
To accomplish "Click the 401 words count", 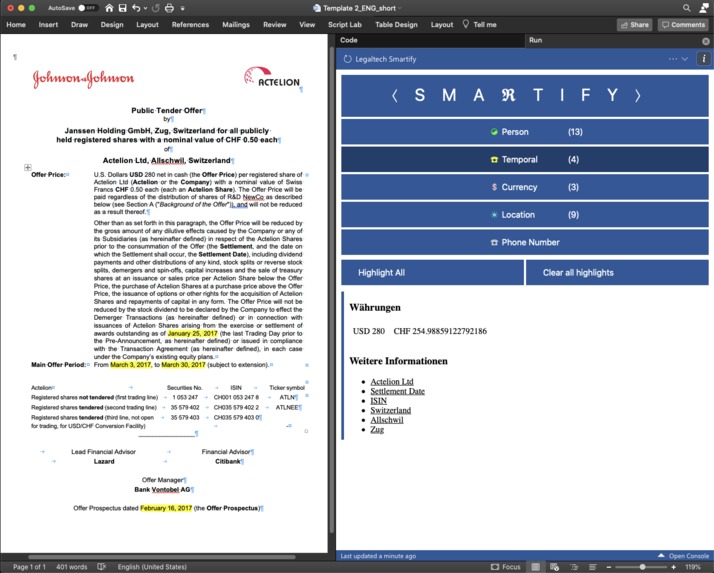I will coord(71,567).
